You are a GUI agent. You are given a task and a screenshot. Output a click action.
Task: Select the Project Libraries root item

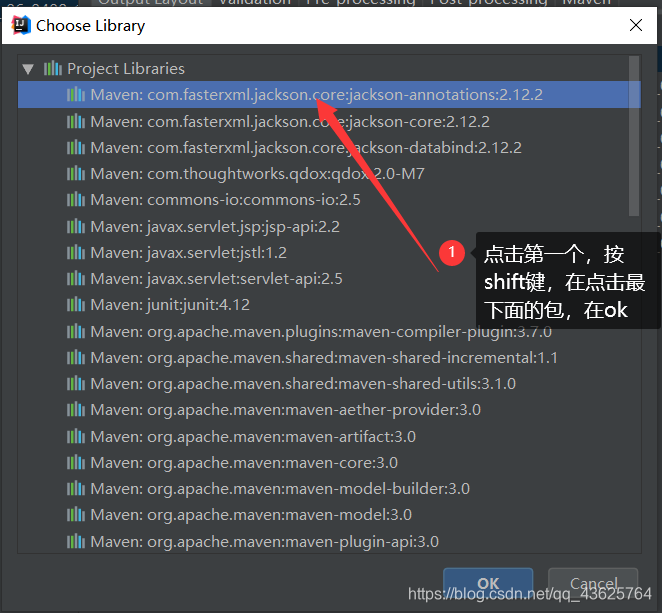pyautogui.click(x=126, y=68)
